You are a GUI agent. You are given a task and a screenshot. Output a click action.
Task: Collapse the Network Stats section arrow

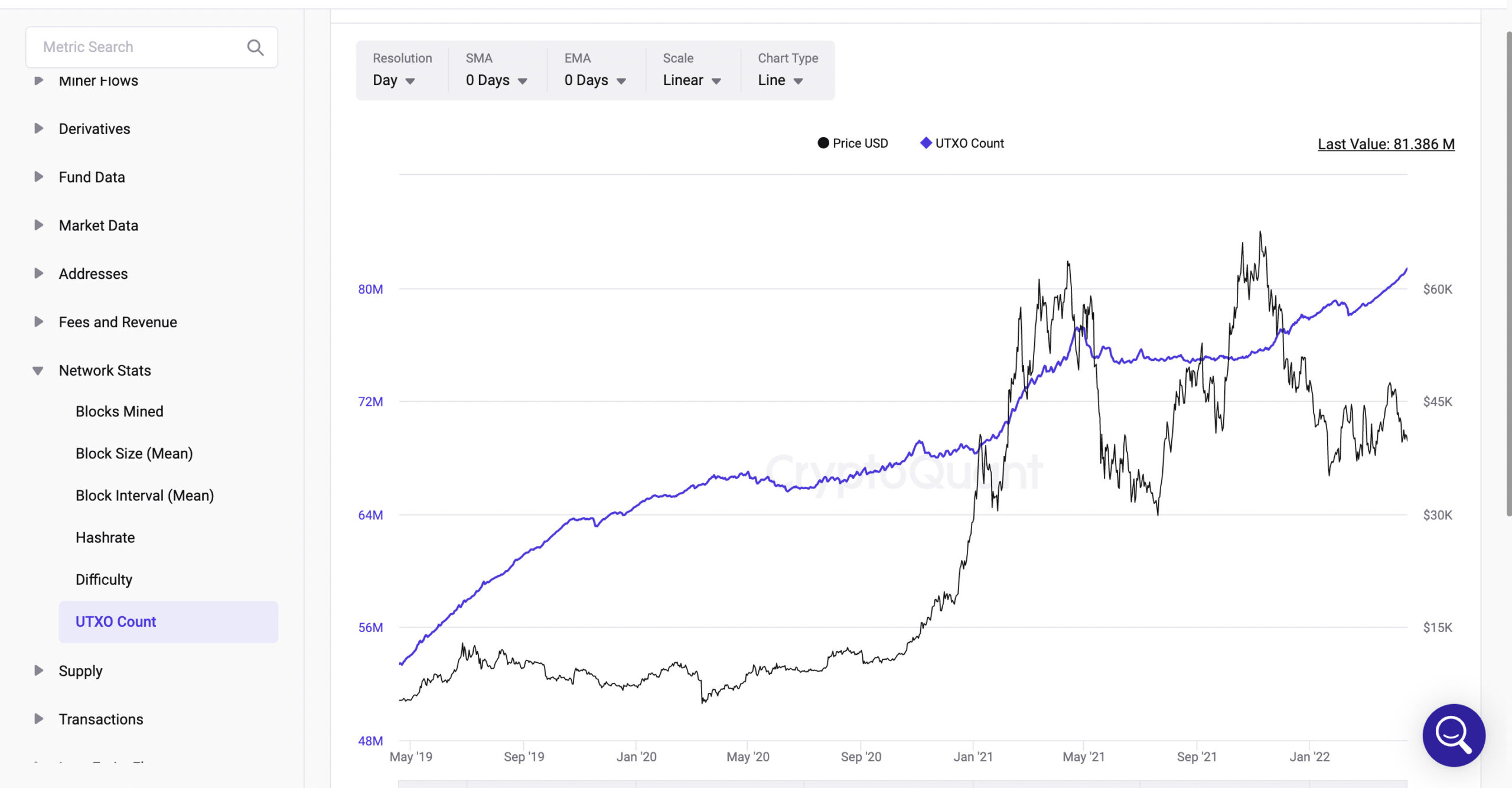click(x=38, y=371)
